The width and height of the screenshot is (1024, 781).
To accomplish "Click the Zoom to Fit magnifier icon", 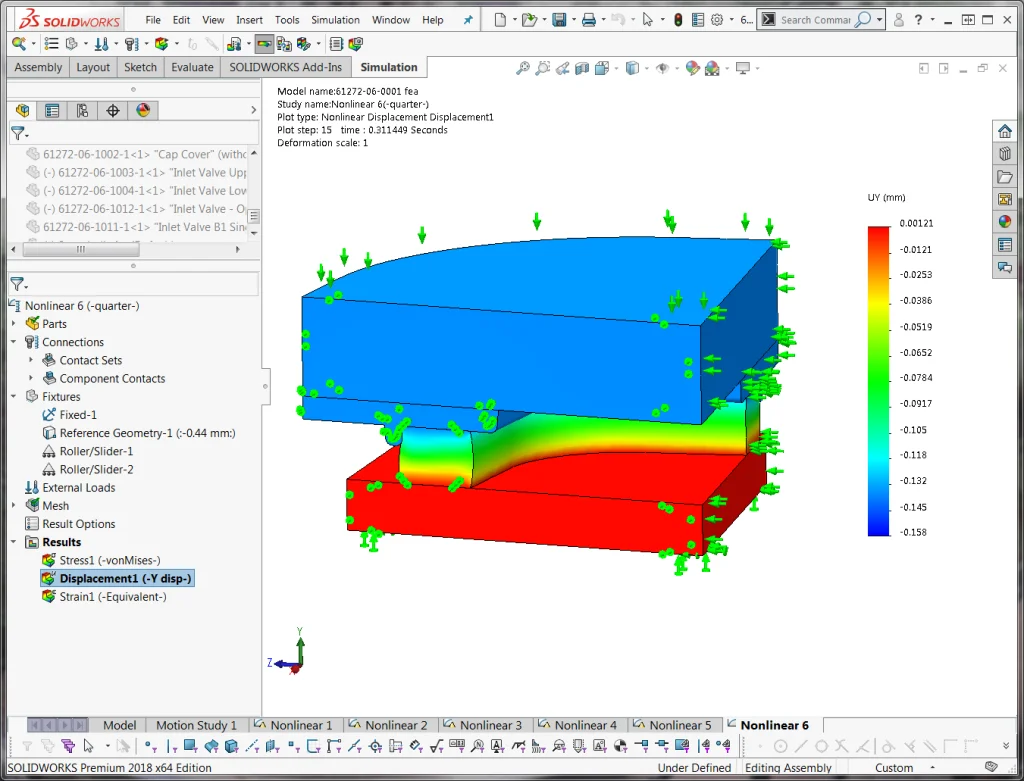I will pyautogui.click(x=523, y=68).
